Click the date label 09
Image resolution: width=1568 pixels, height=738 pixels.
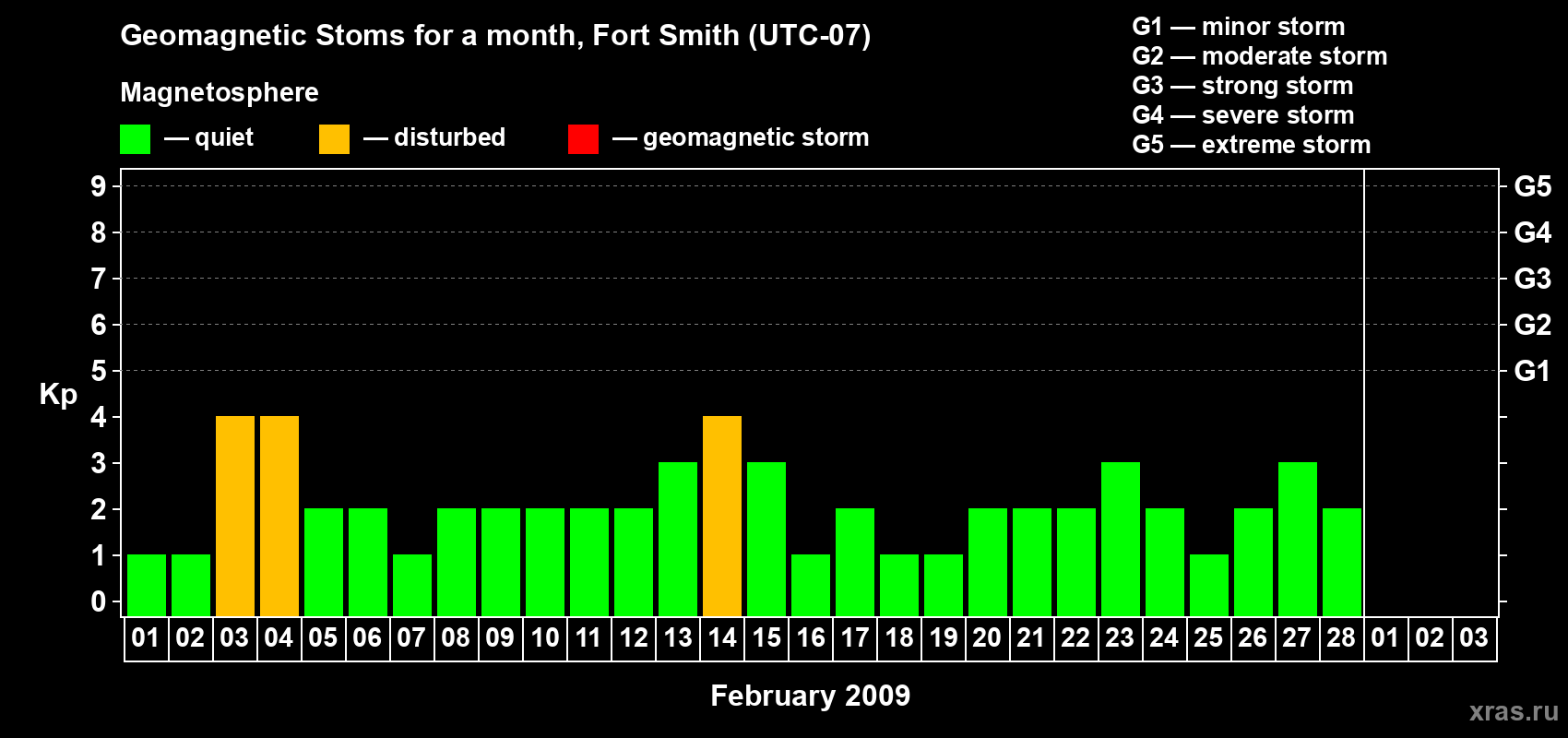click(x=500, y=637)
